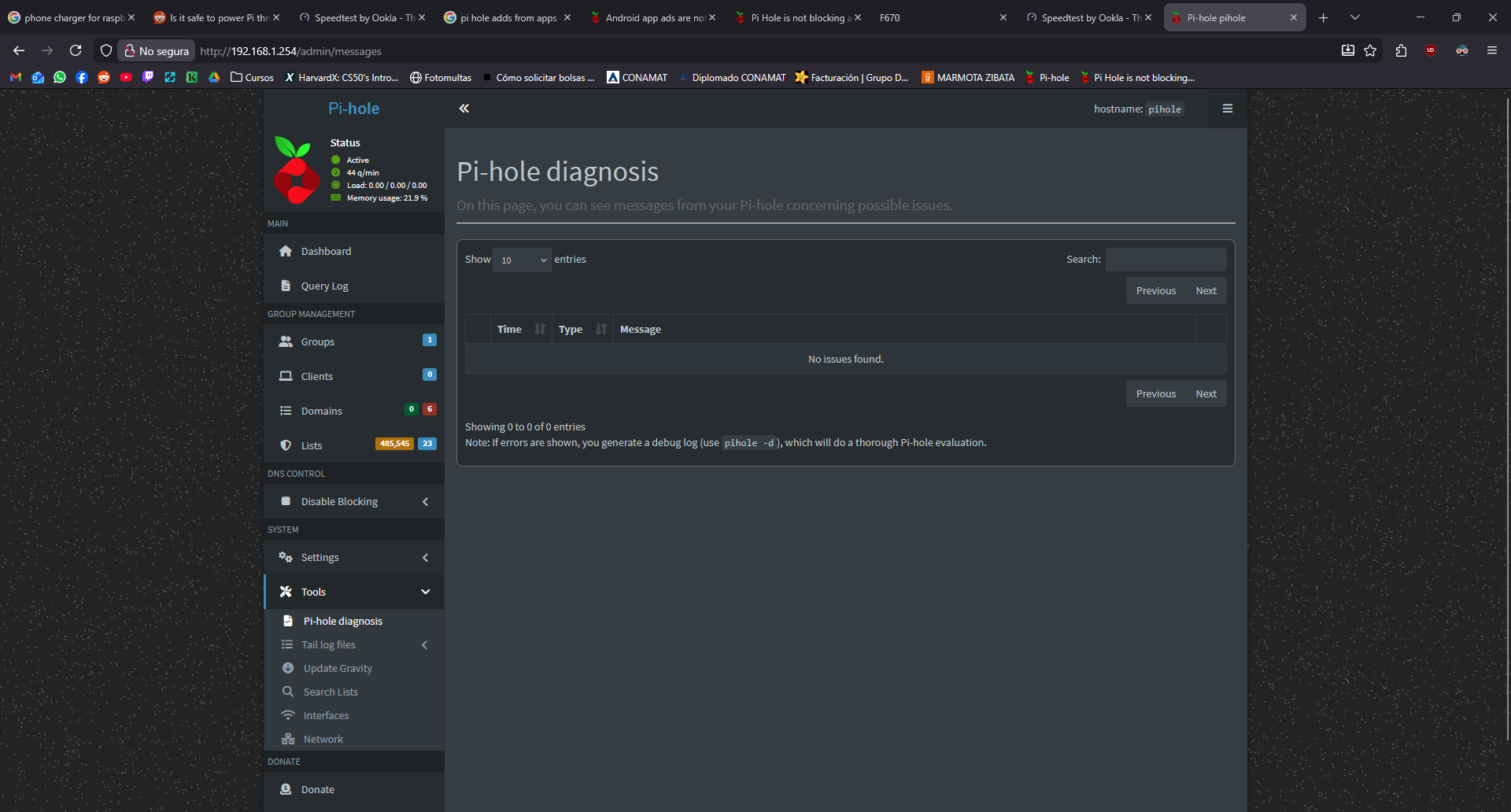Click the bottom Previous pagination button
This screenshot has width=1511, height=812.
click(1155, 394)
